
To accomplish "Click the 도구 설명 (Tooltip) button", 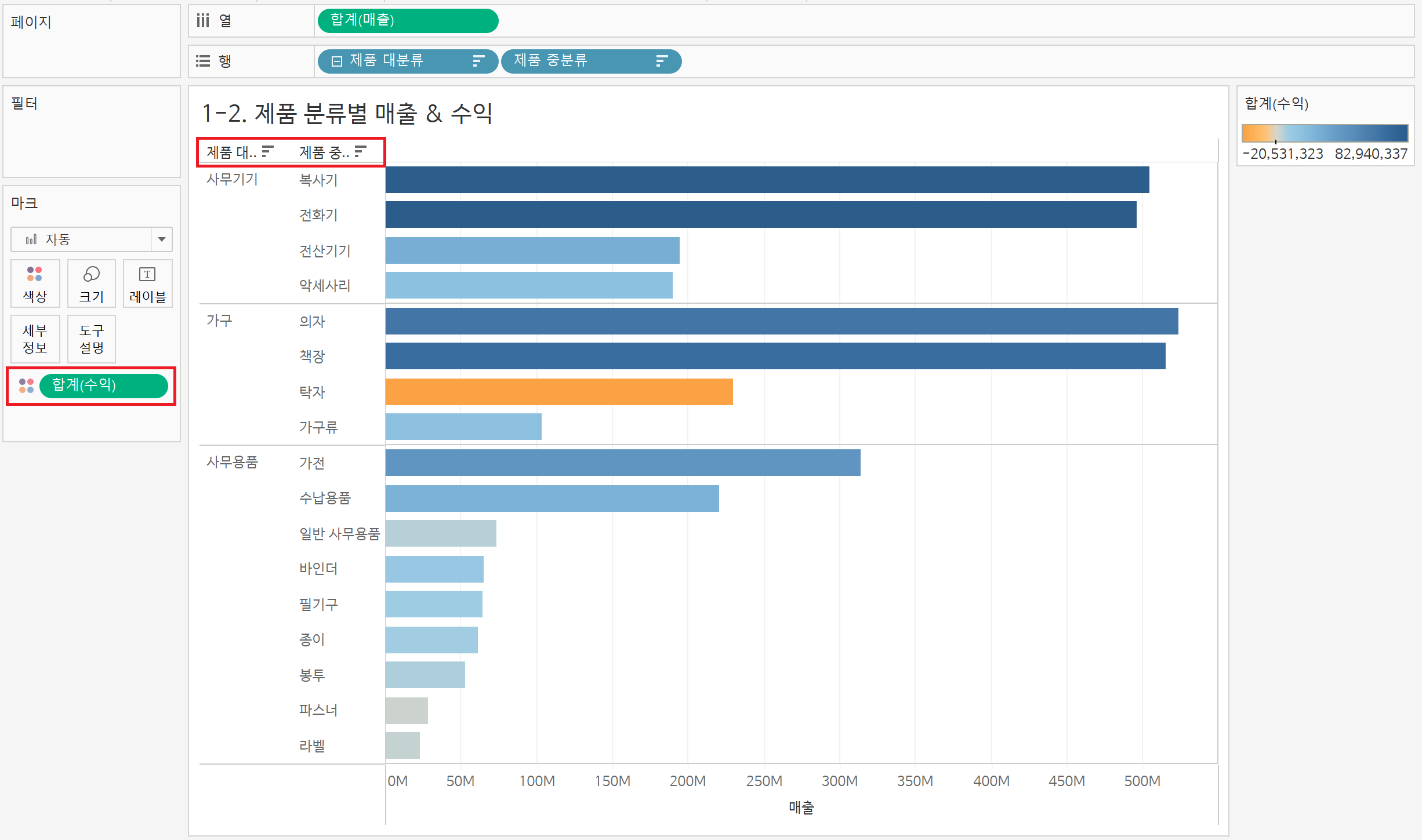I will 92,339.
